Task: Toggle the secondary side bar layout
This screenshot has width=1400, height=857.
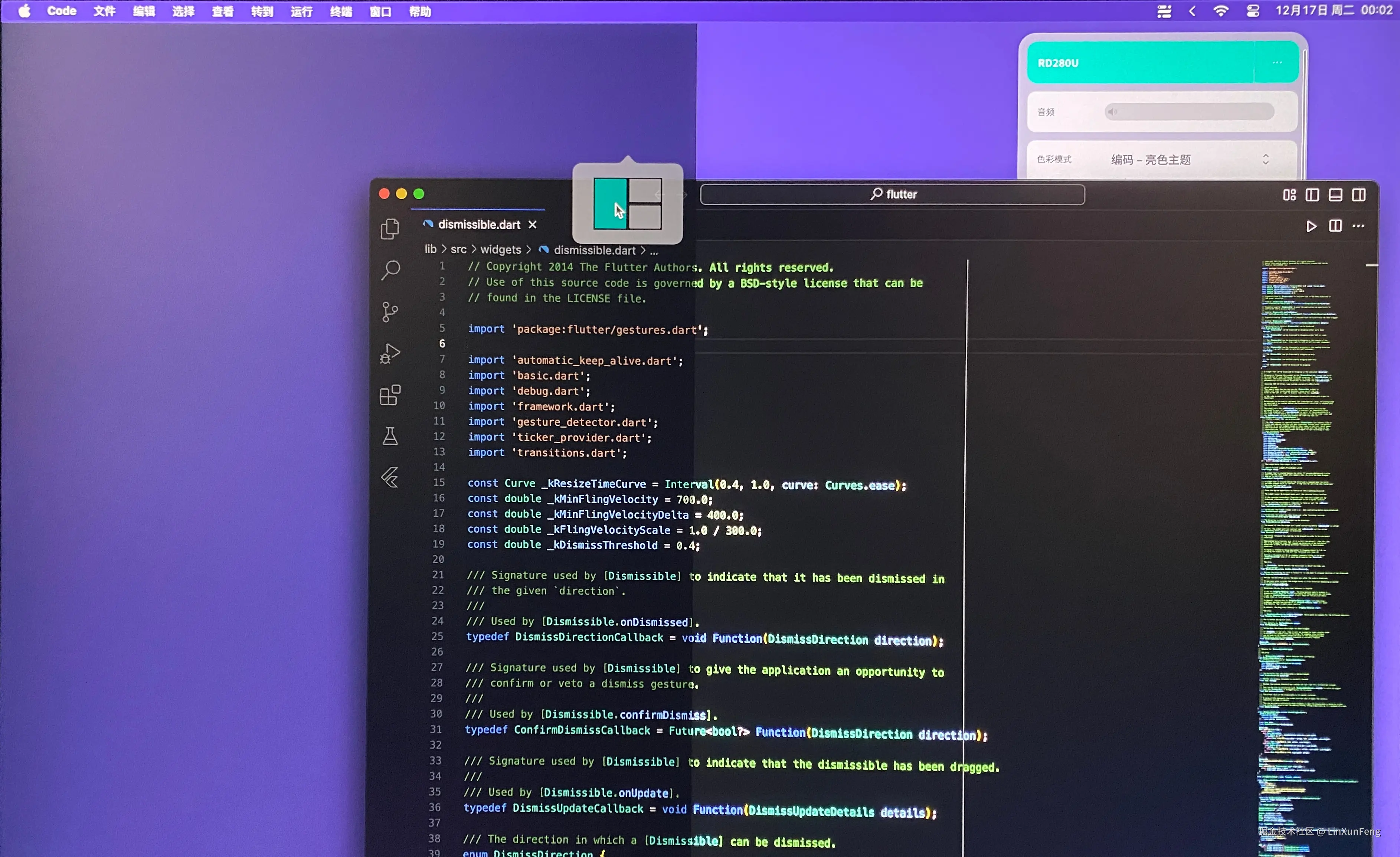Action: pyautogui.click(x=1358, y=196)
